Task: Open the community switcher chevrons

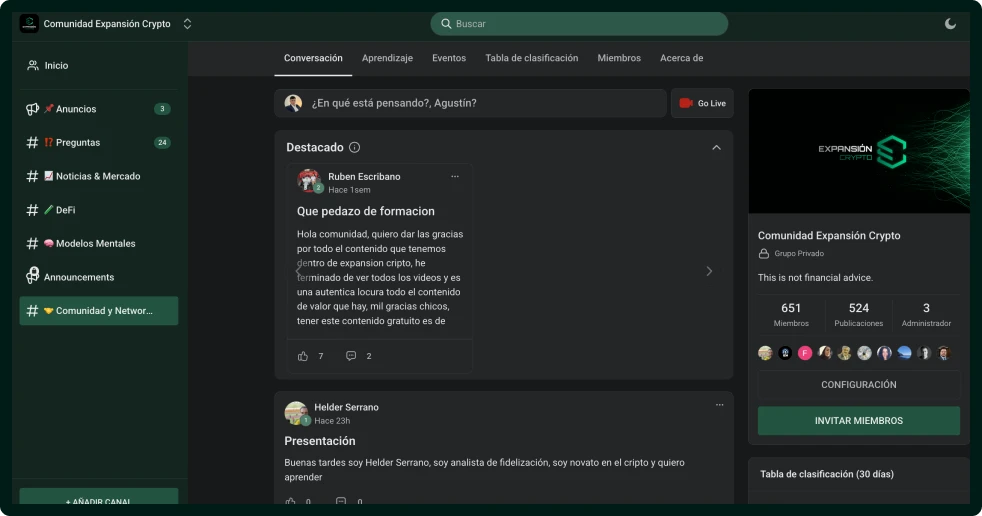Action: tap(187, 24)
